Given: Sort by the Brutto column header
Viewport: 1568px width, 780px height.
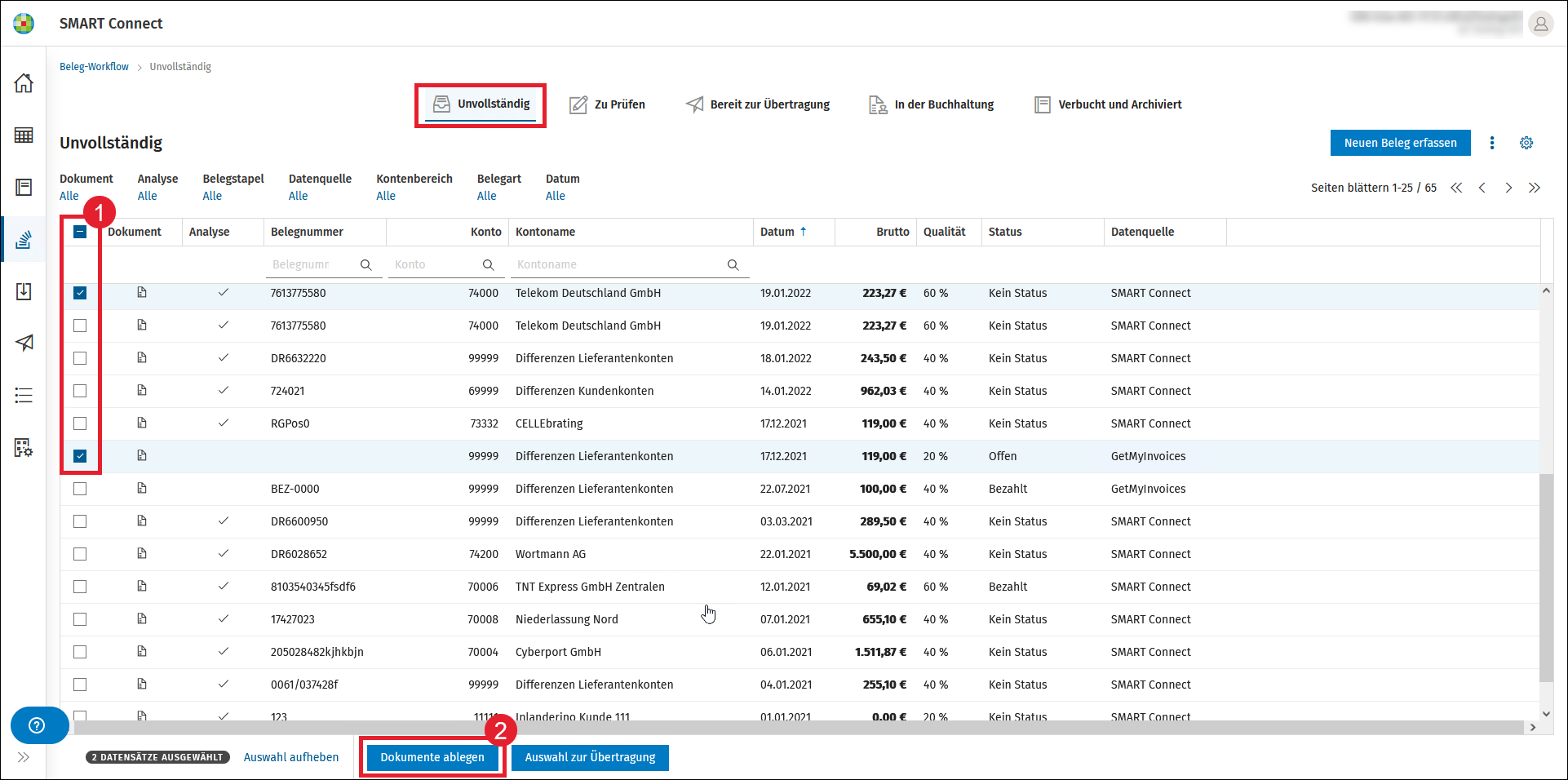Looking at the screenshot, I should tap(876, 232).
